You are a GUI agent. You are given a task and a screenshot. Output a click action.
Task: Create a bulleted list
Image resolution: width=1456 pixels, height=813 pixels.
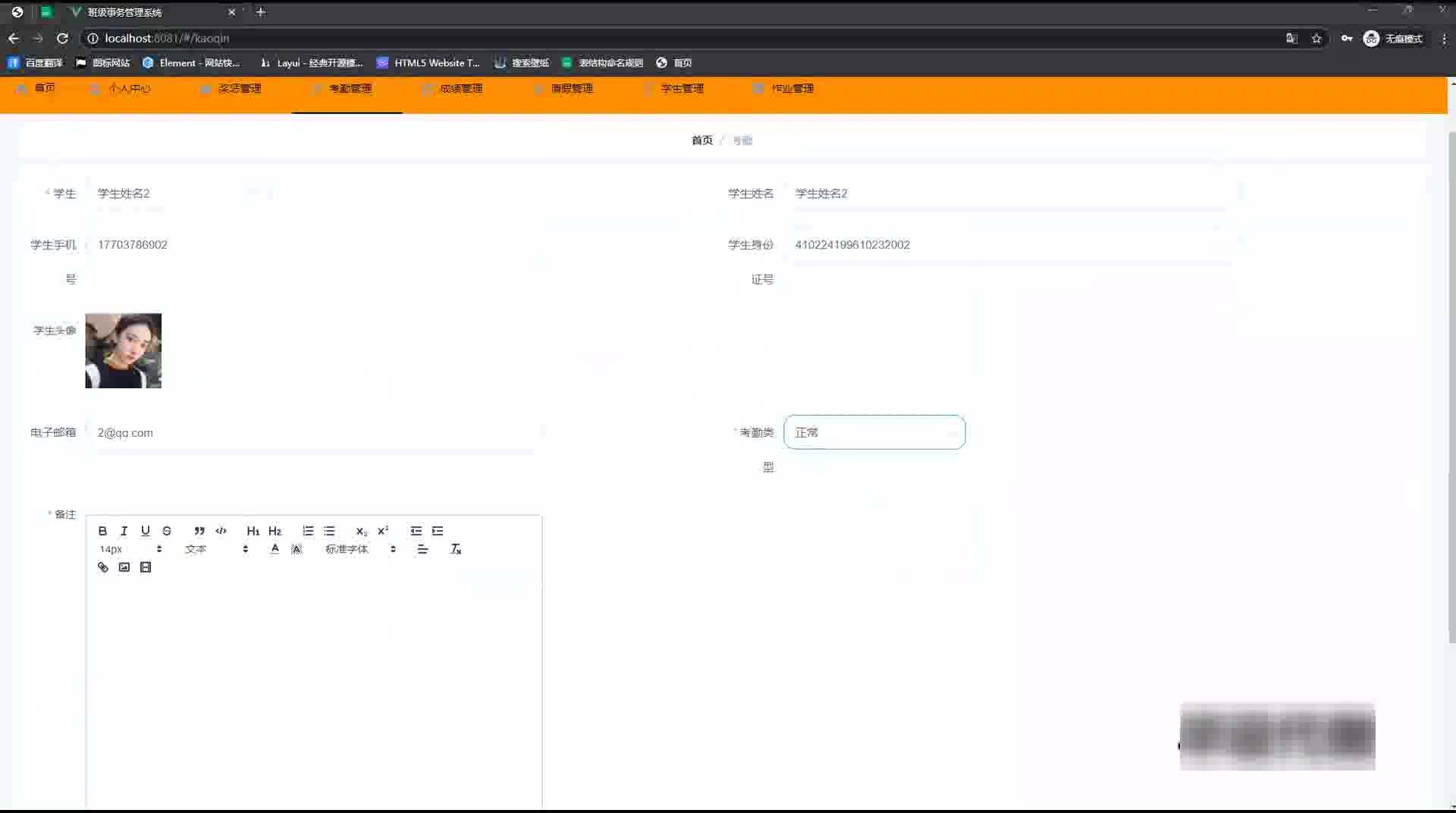click(x=329, y=531)
